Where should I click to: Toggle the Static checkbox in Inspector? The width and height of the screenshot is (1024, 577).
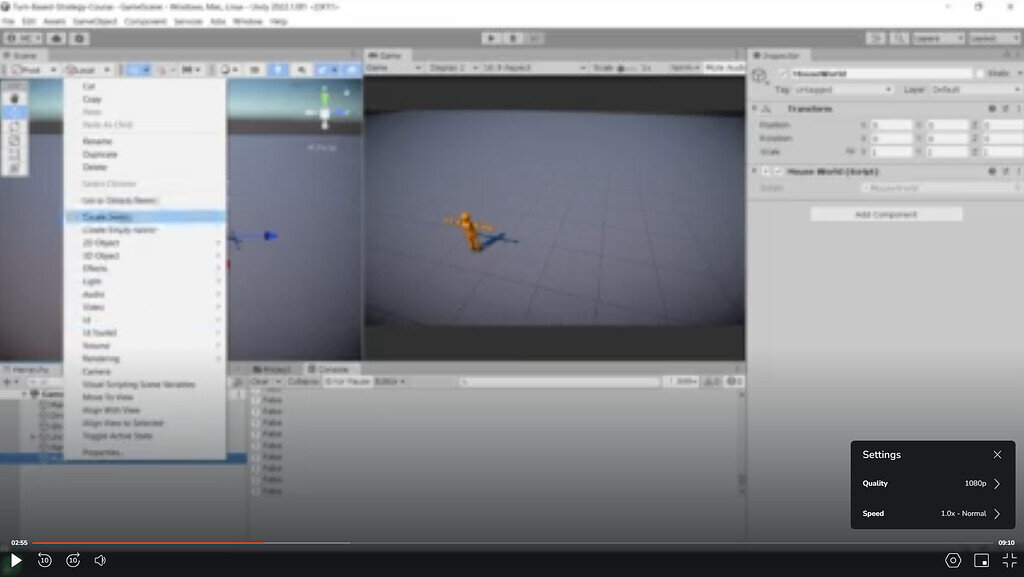(x=980, y=74)
